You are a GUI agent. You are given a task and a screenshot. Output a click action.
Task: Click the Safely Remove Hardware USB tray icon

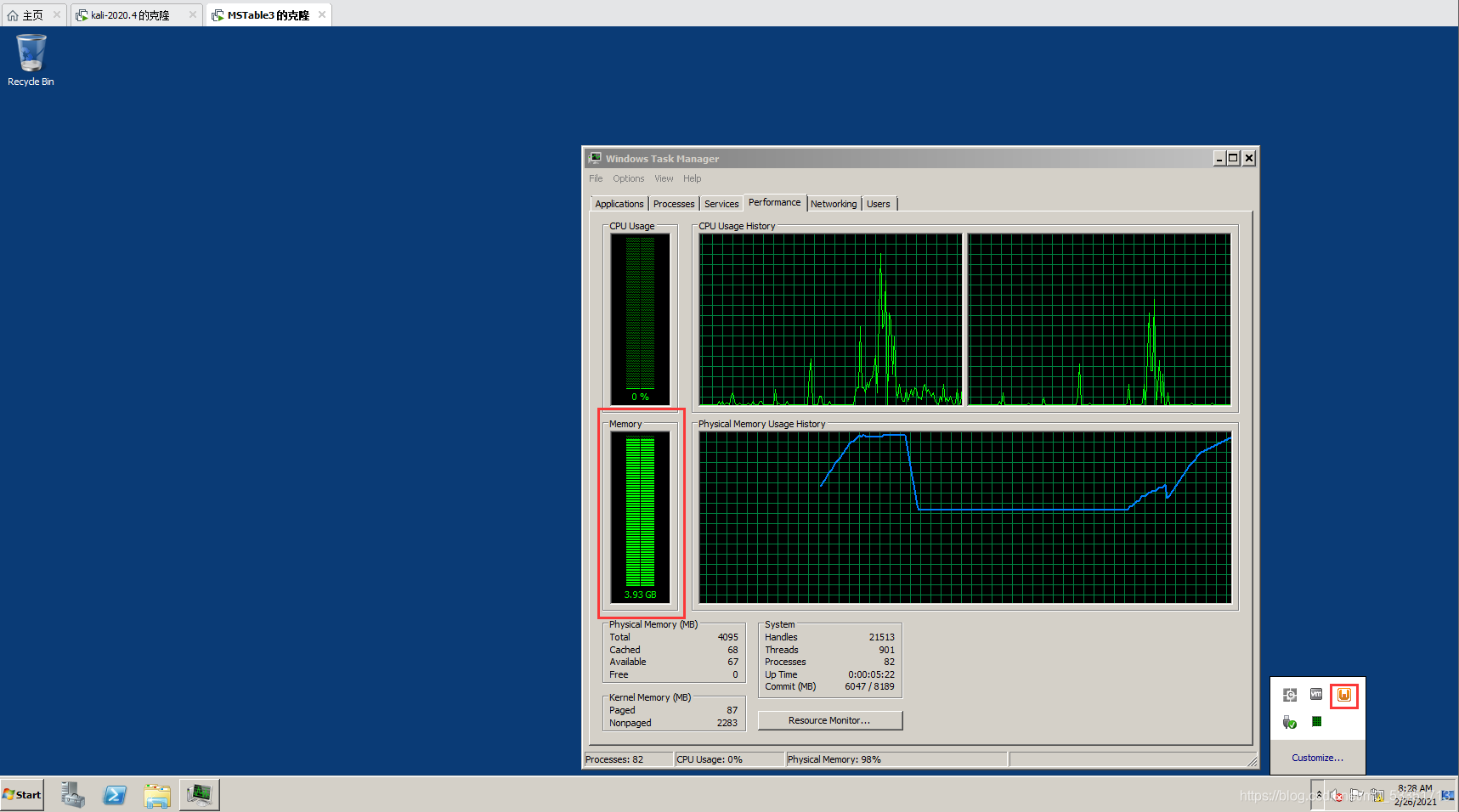pos(1290,722)
